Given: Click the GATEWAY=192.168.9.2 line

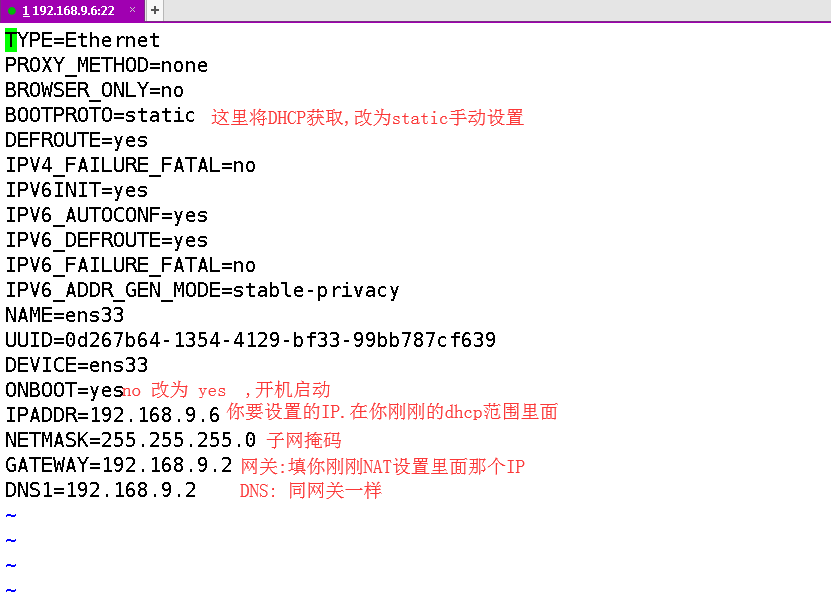Looking at the screenshot, I should (118, 466).
